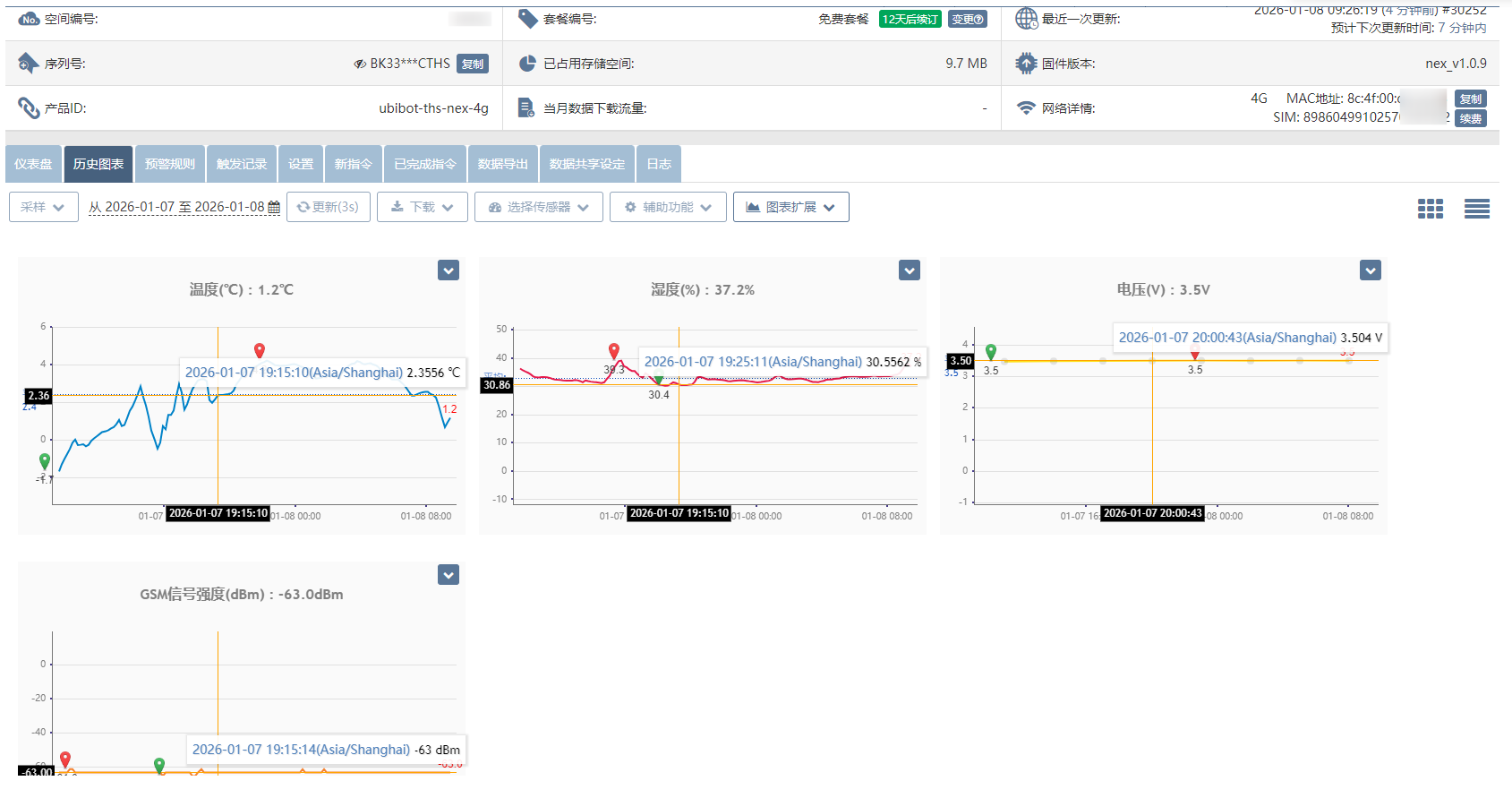Open the 选择传感器 dropdown
Screen dimensions: 1512x798
tap(538, 207)
